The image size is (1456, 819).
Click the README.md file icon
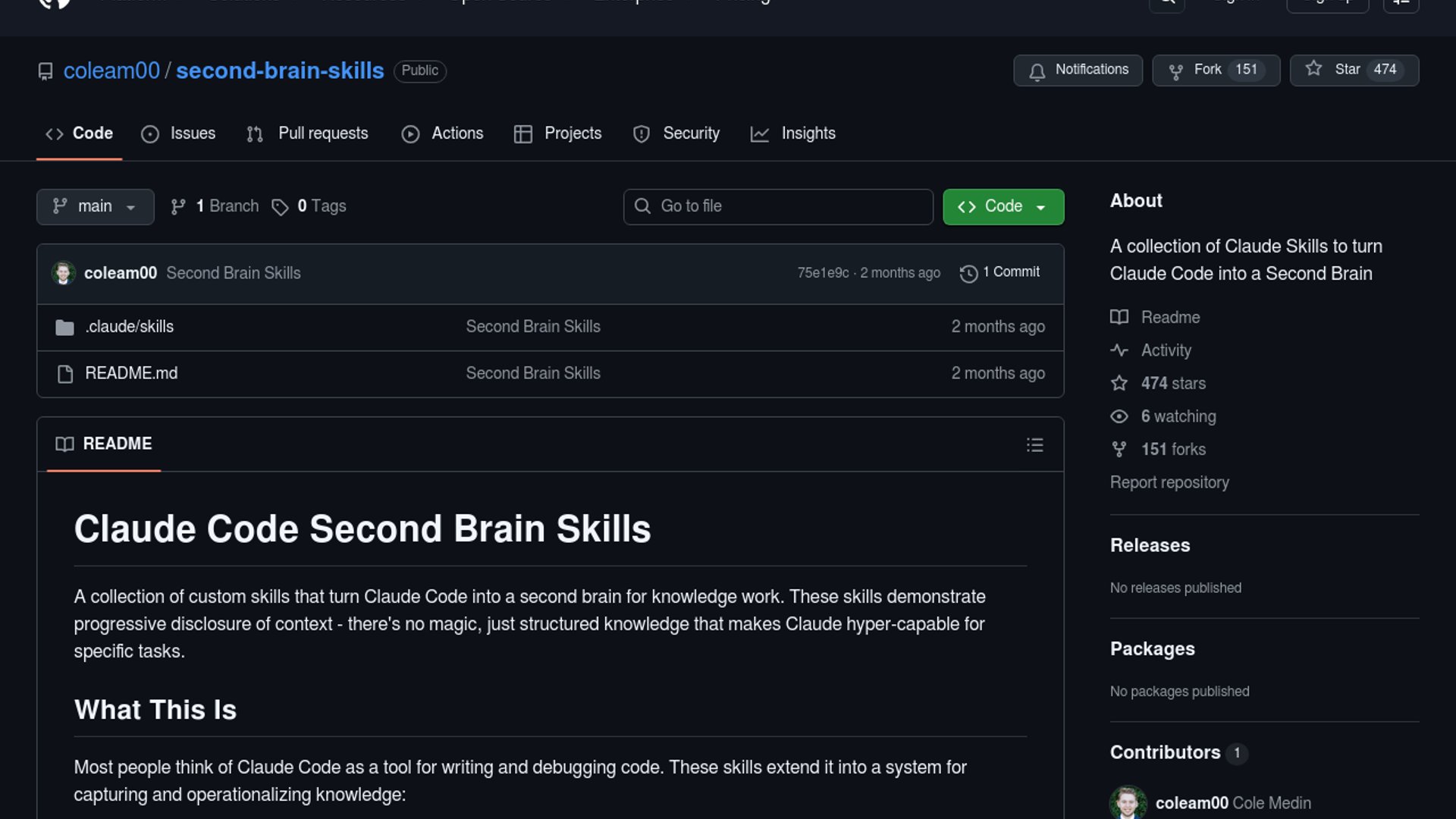tap(64, 374)
